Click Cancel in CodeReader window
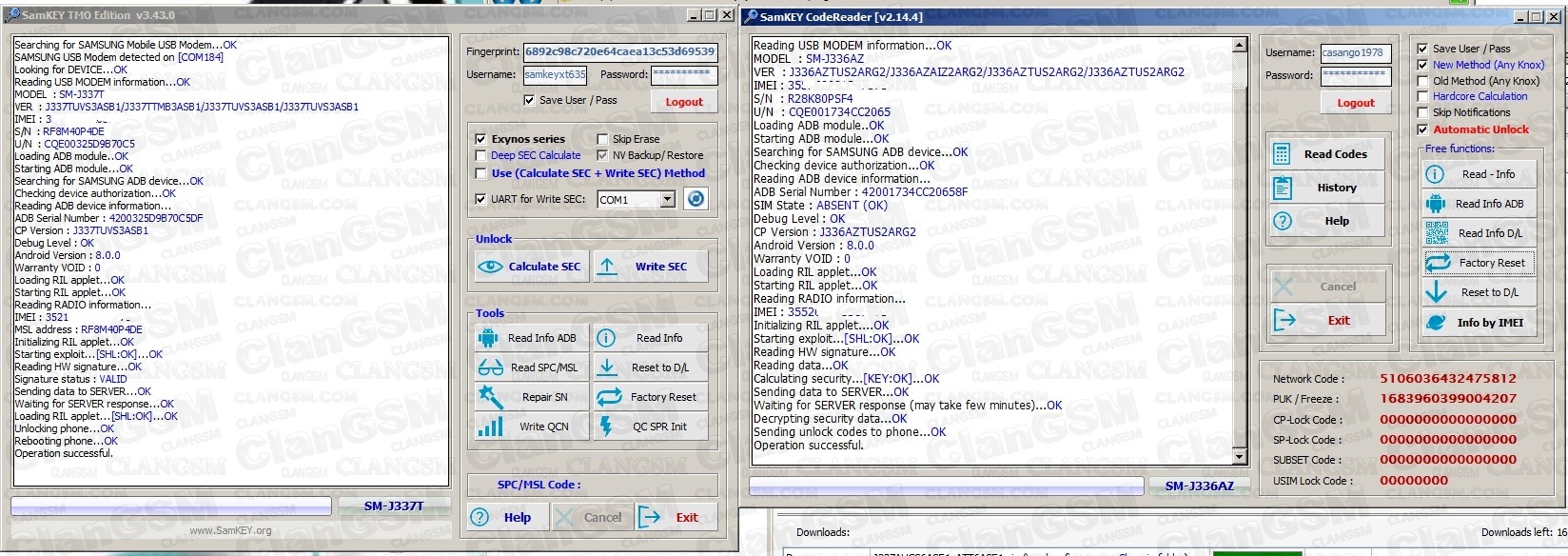The width and height of the screenshot is (1568, 556). (1327, 287)
